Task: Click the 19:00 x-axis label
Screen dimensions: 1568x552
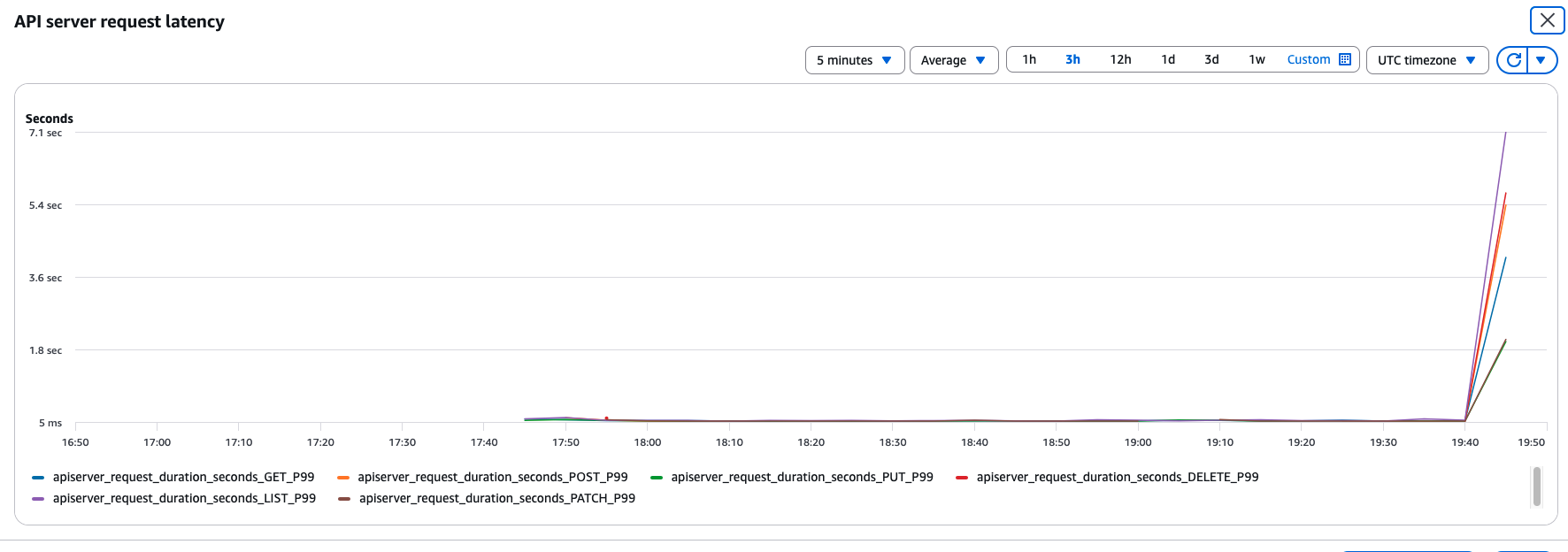Action: 1138,442
